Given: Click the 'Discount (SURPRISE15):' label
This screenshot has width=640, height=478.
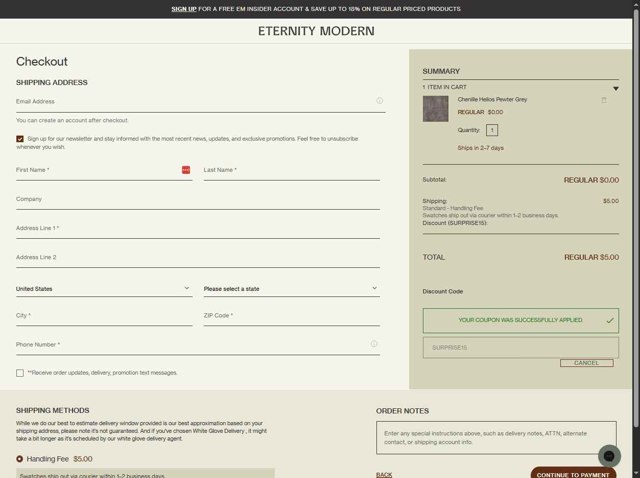Looking at the screenshot, I should [x=455, y=223].
